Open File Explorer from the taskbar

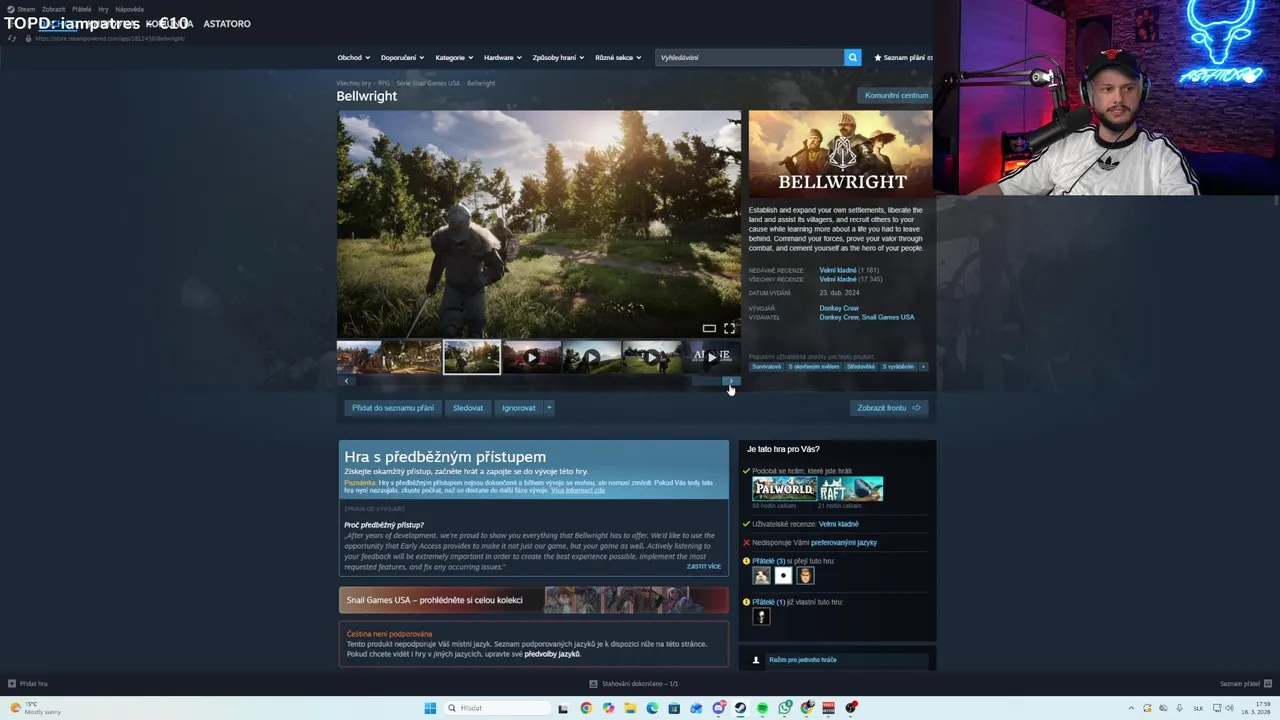point(630,708)
